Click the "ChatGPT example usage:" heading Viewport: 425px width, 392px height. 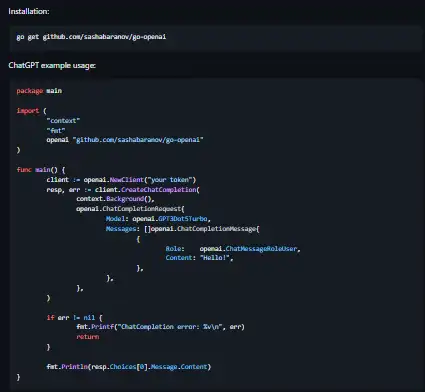click(x=52, y=65)
